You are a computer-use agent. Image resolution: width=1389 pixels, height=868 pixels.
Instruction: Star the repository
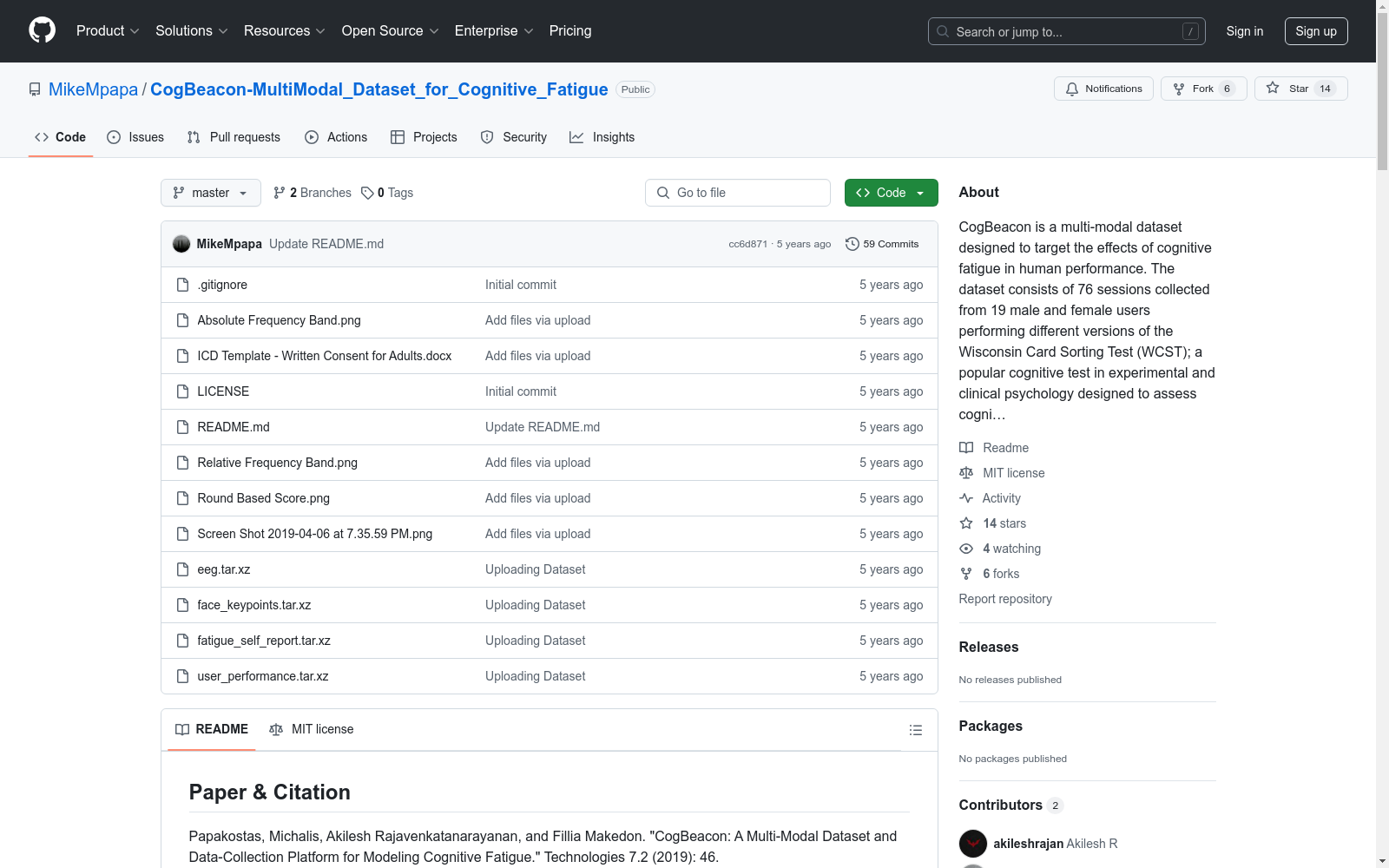coord(1301,89)
